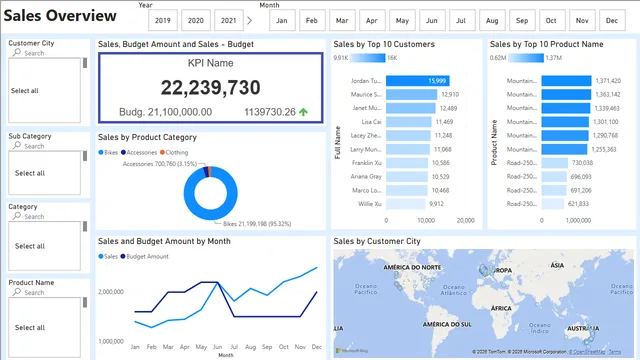Select the Larry Mun... customer bar

pos(408,149)
